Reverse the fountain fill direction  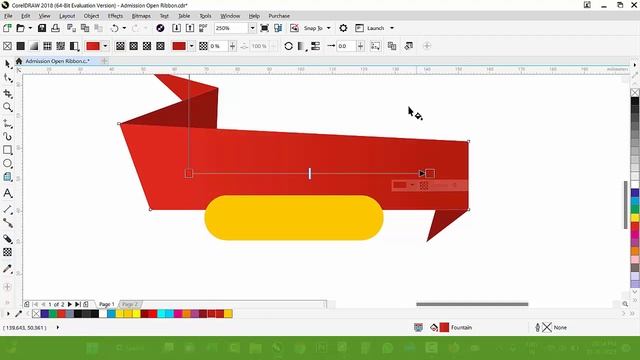click(x=288, y=46)
